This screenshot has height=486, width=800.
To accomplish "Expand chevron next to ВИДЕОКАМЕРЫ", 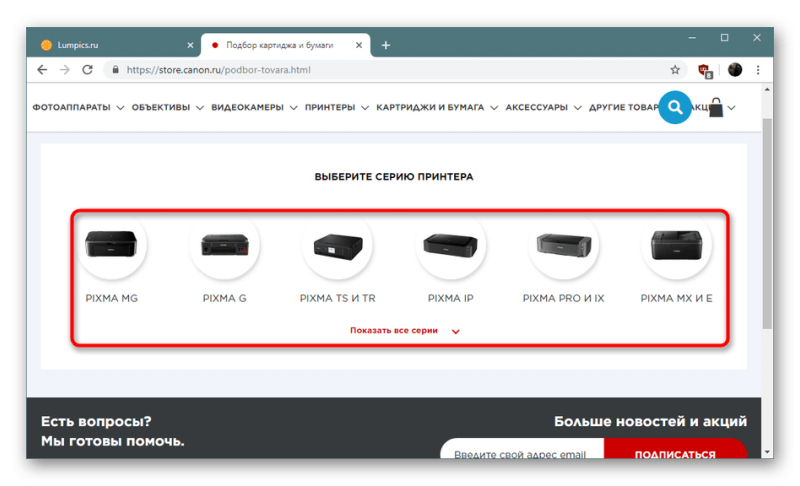I will (x=293, y=108).
